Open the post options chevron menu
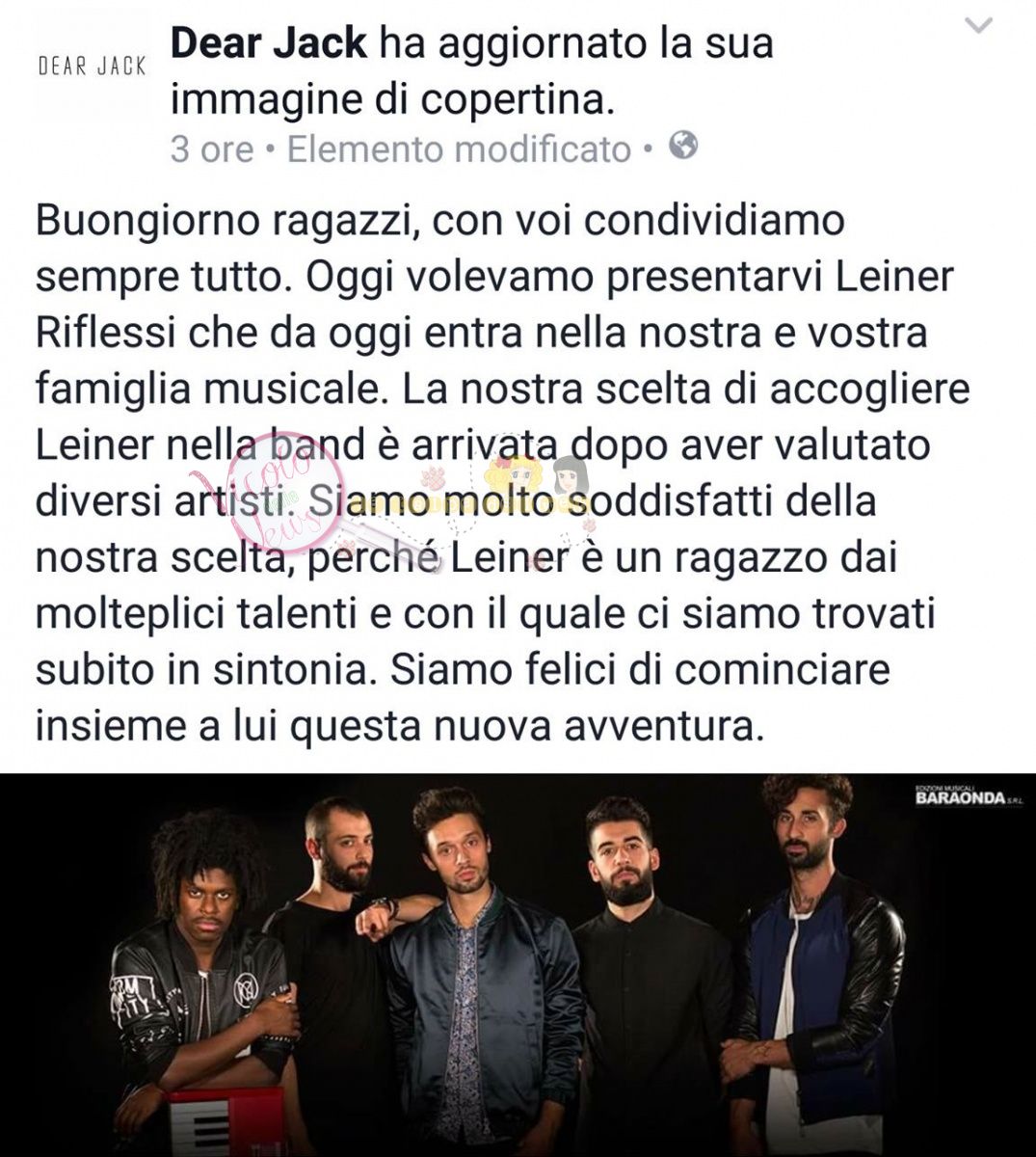The height and width of the screenshot is (1157, 1036). (x=978, y=27)
